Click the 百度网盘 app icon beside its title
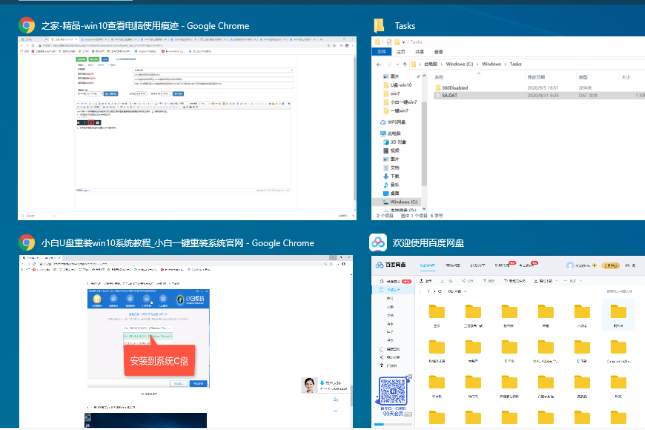 tap(378, 243)
